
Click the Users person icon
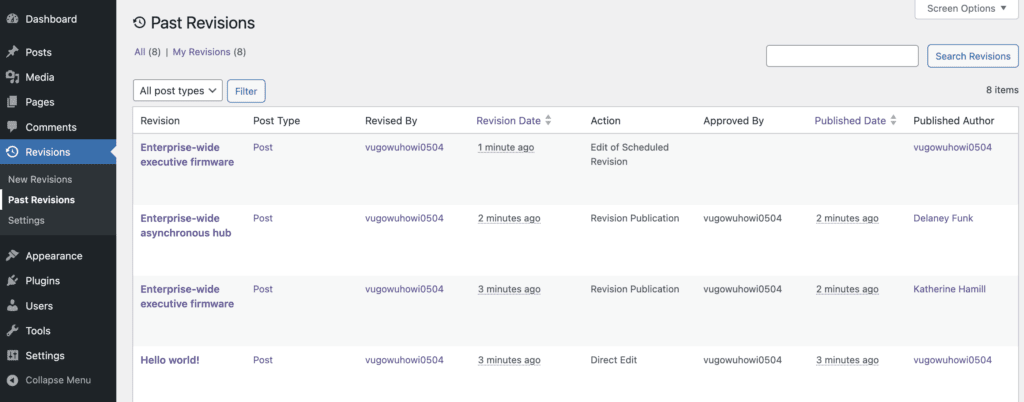click(x=12, y=305)
